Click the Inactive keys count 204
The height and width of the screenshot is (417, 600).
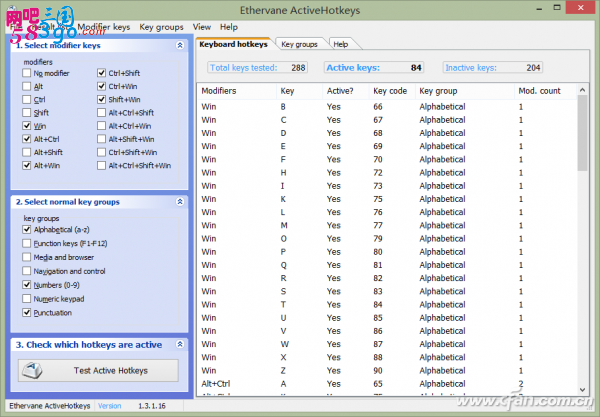(533, 68)
